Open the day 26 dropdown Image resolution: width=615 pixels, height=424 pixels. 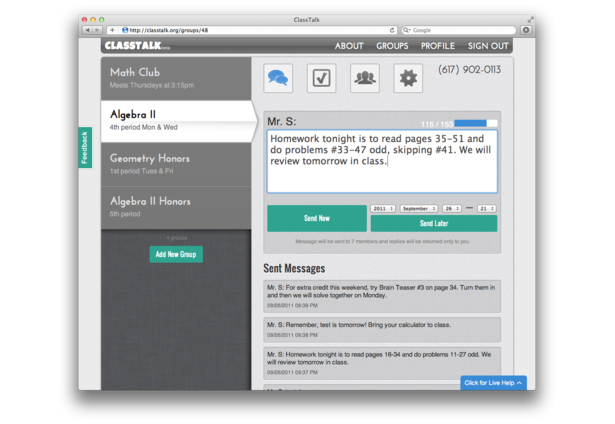click(x=452, y=209)
